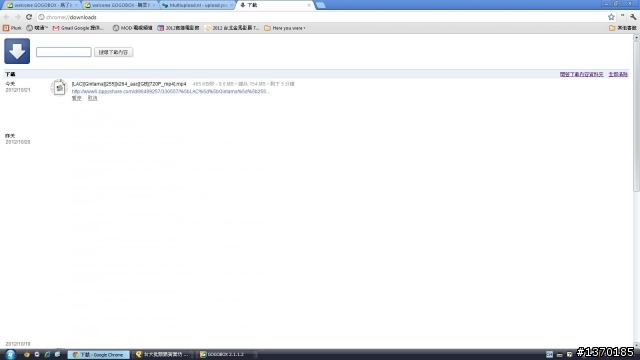Pause the Gintama mp4 download
The width and height of the screenshot is (640, 360).
click(x=76, y=98)
